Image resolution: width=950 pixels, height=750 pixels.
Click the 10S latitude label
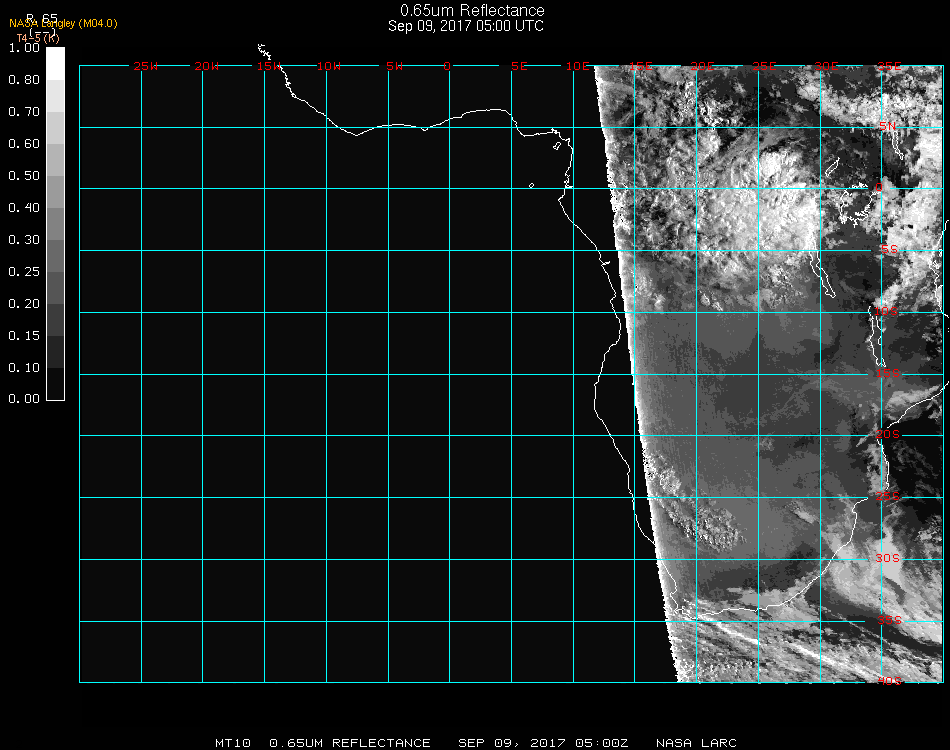tap(886, 311)
